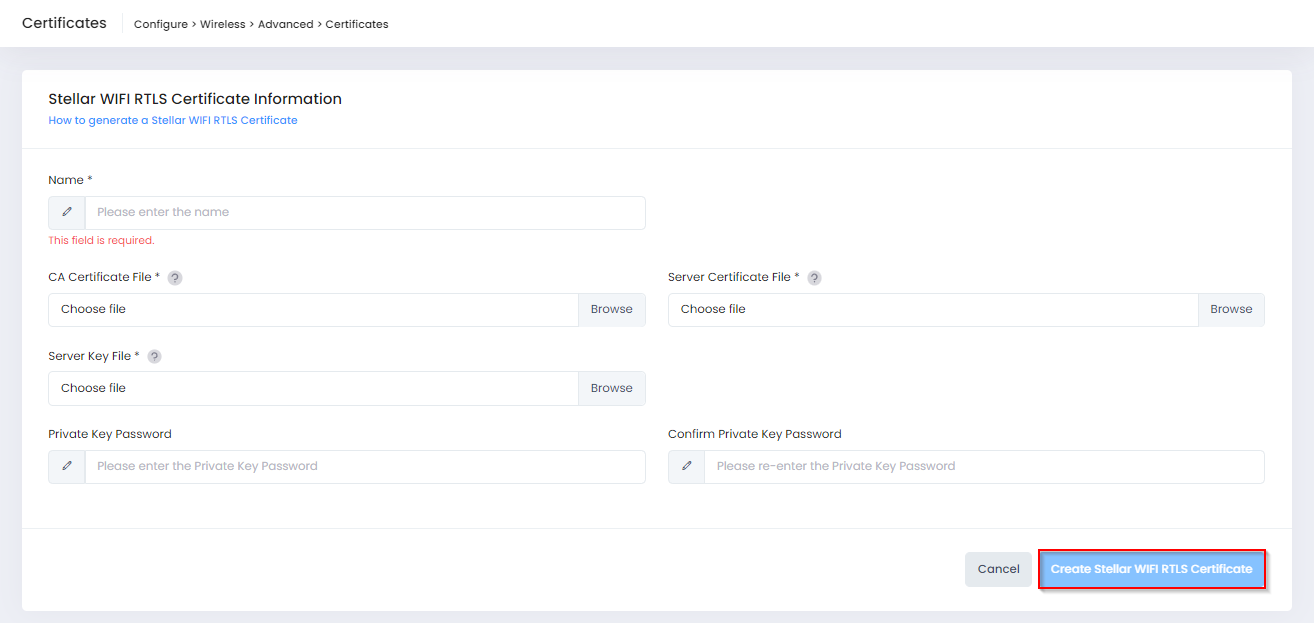Browse for the Server Certificate File
Image resolution: width=1314 pixels, height=623 pixels.
pos(1231,309)
